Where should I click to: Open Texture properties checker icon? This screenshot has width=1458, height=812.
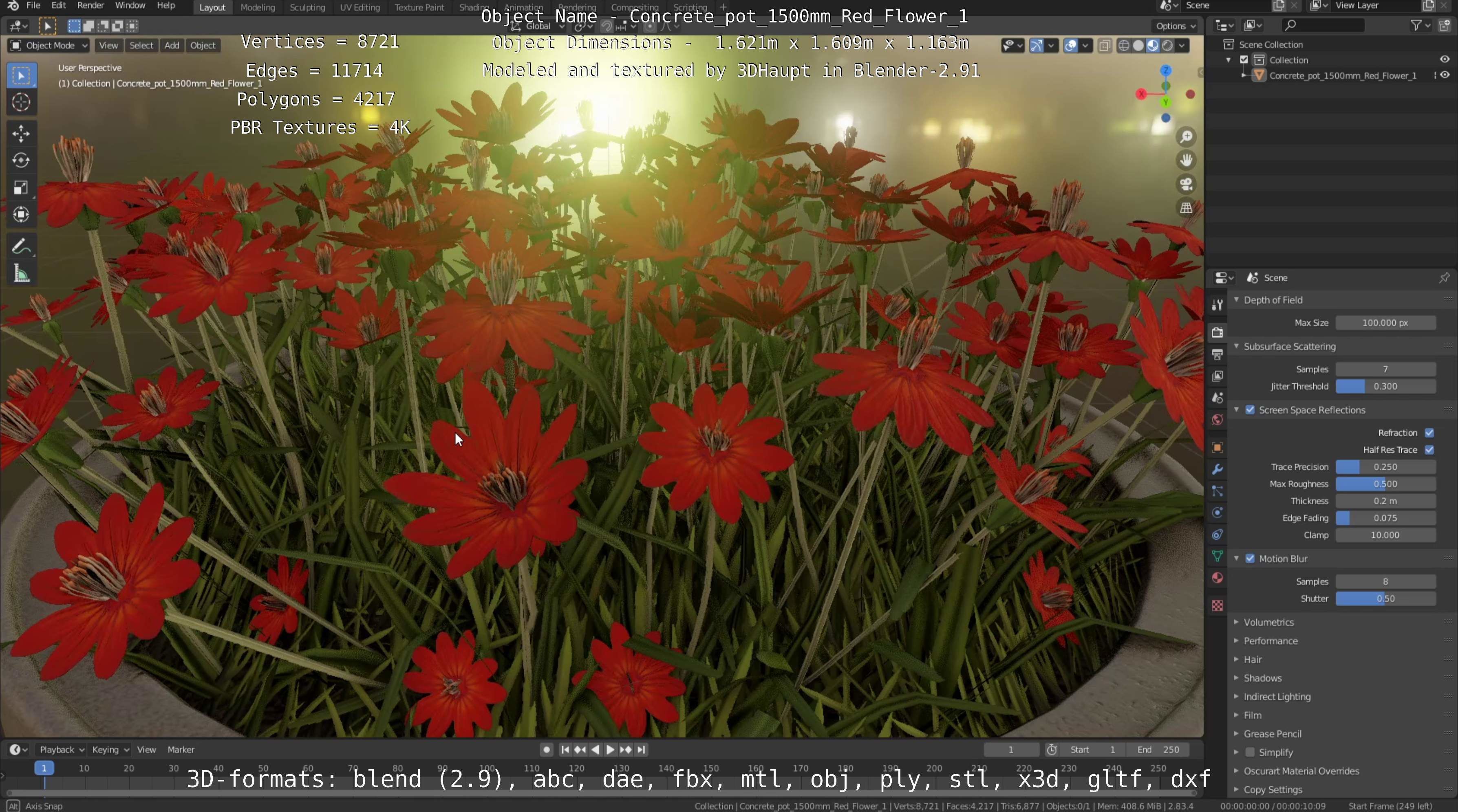(1218, 606)
